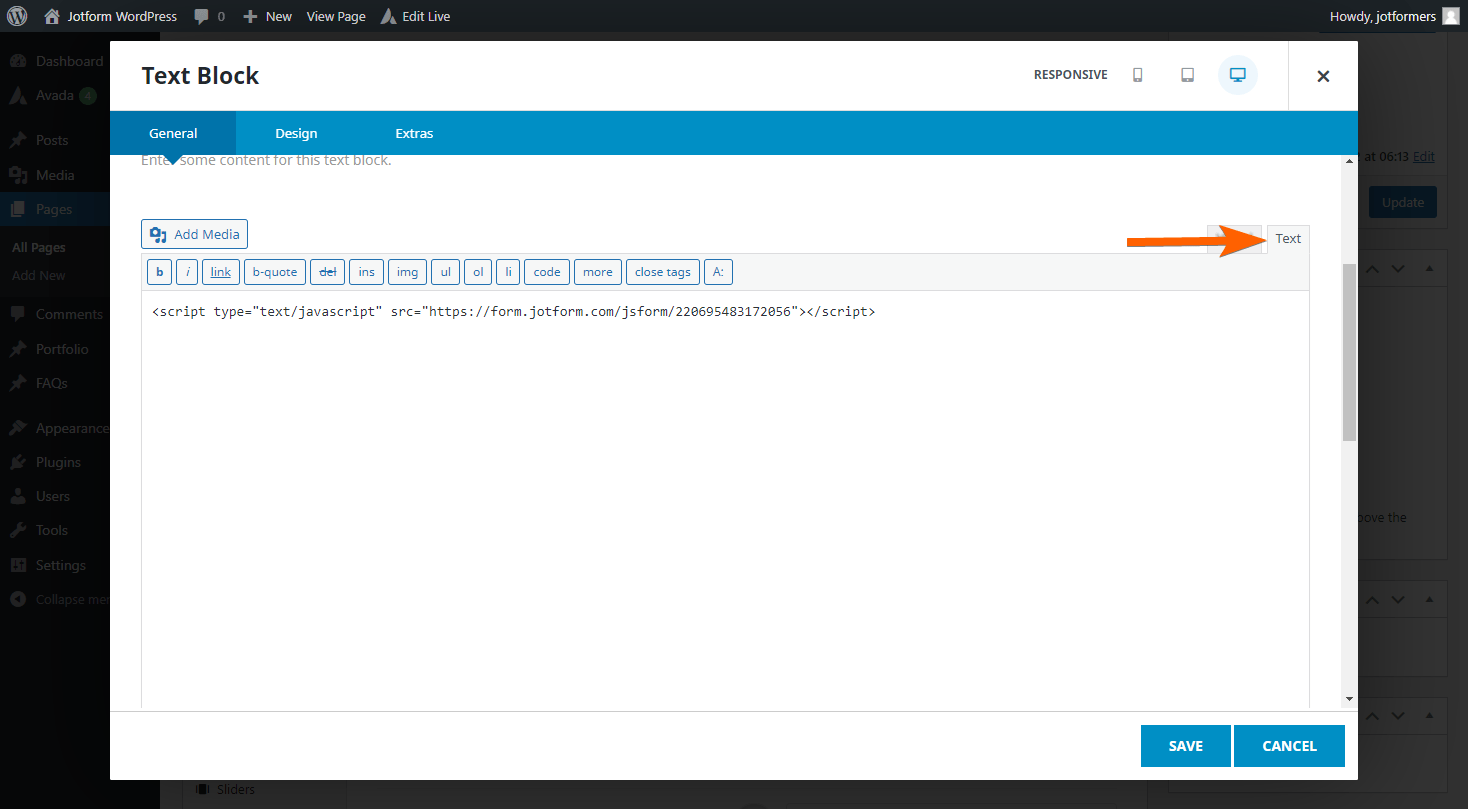
Task: Click inside the HTML text editor area
Action: 725,500
